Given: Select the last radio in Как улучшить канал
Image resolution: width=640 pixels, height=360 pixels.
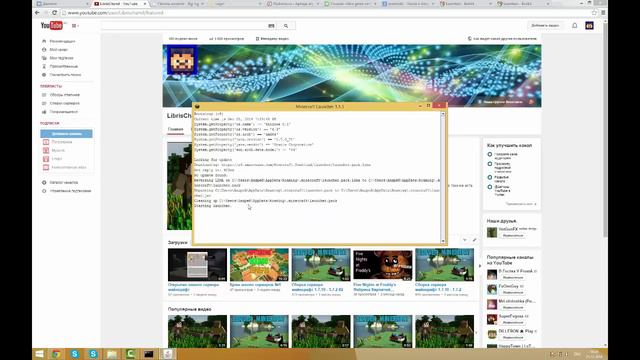Looking at the screenshot, I should (490, 187).
